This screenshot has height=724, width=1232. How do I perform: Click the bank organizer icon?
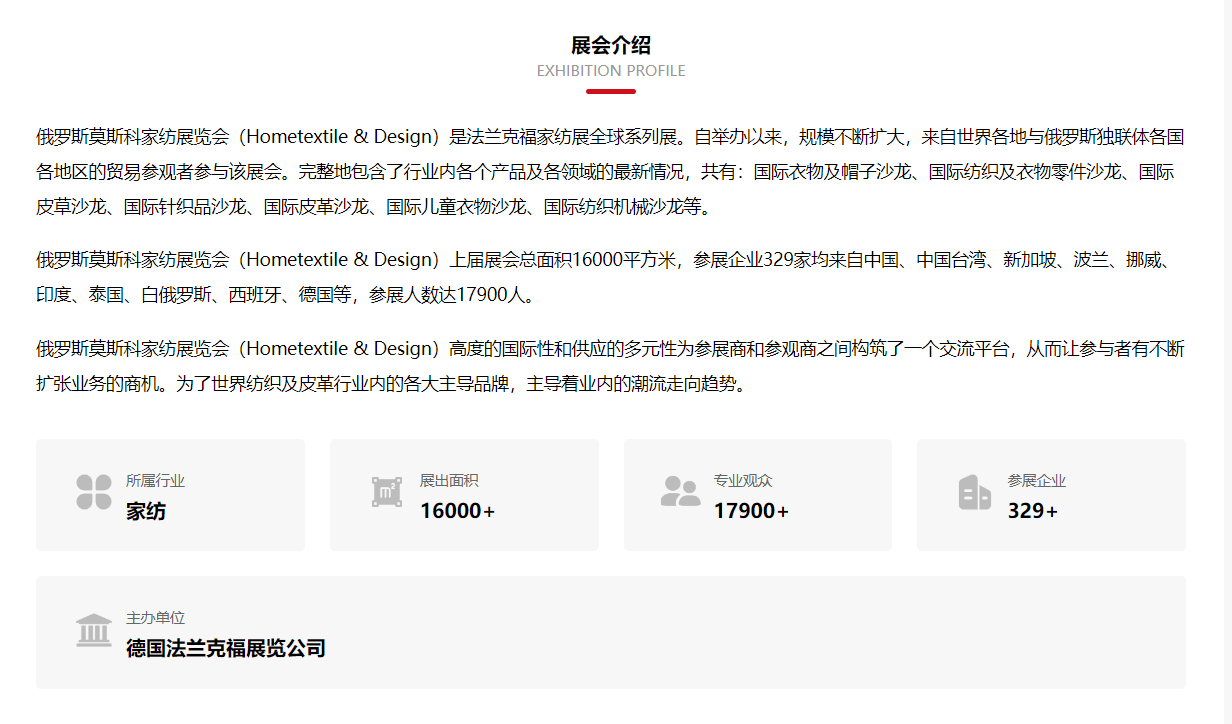click(x=94, y=630)
